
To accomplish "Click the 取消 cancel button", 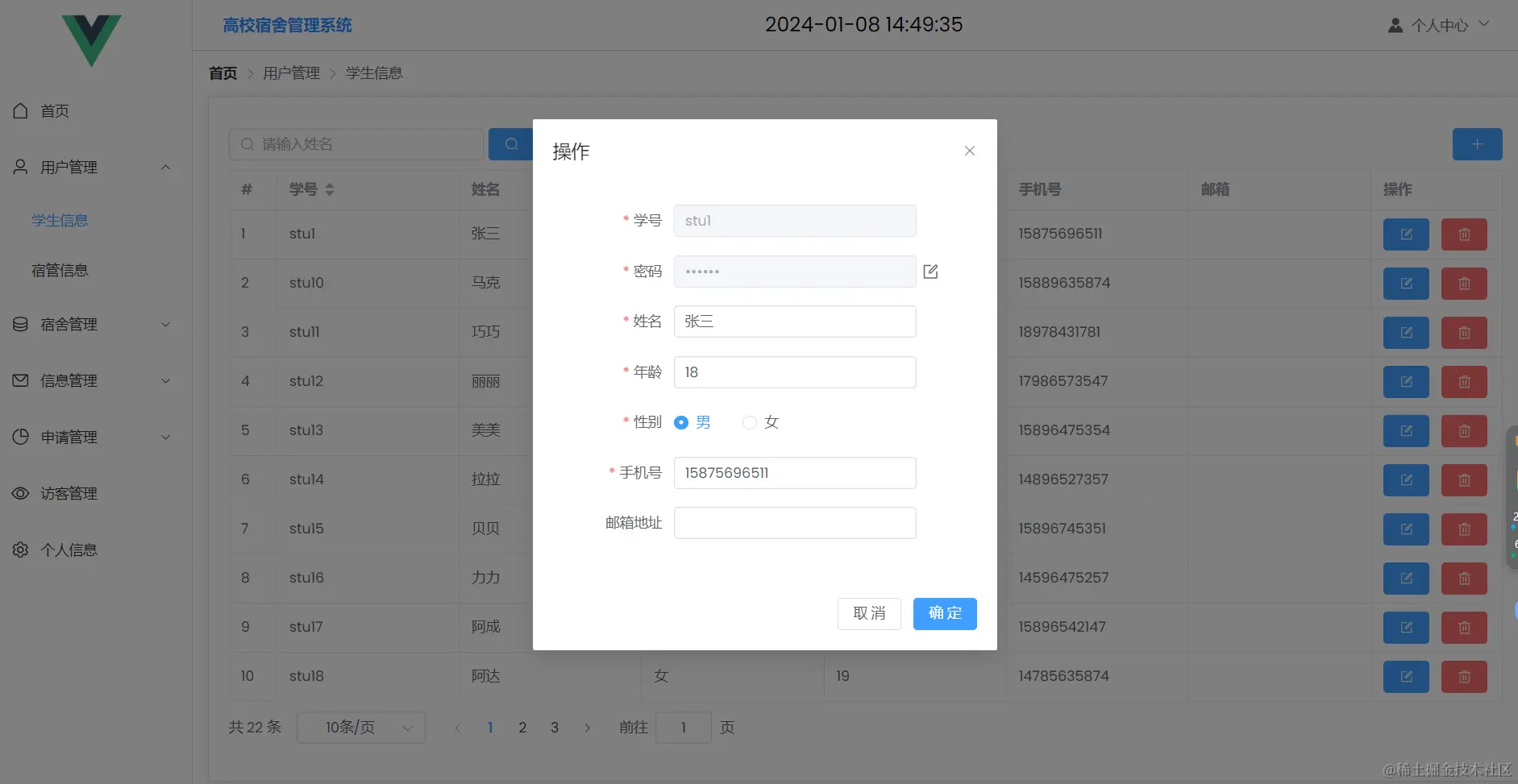I will [x=869, y=614].
